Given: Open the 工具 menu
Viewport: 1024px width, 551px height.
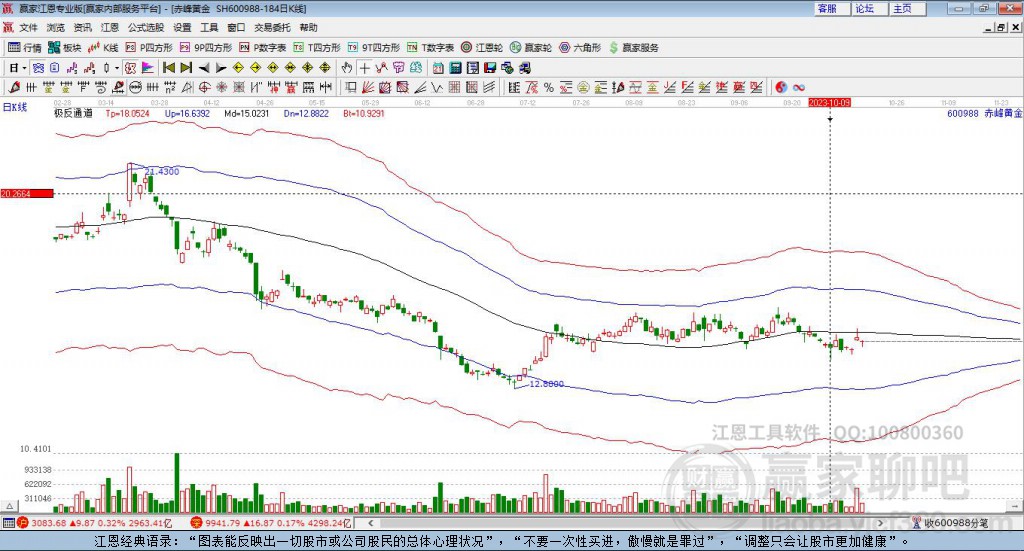Looking at the screenshot, I should 209,27.
